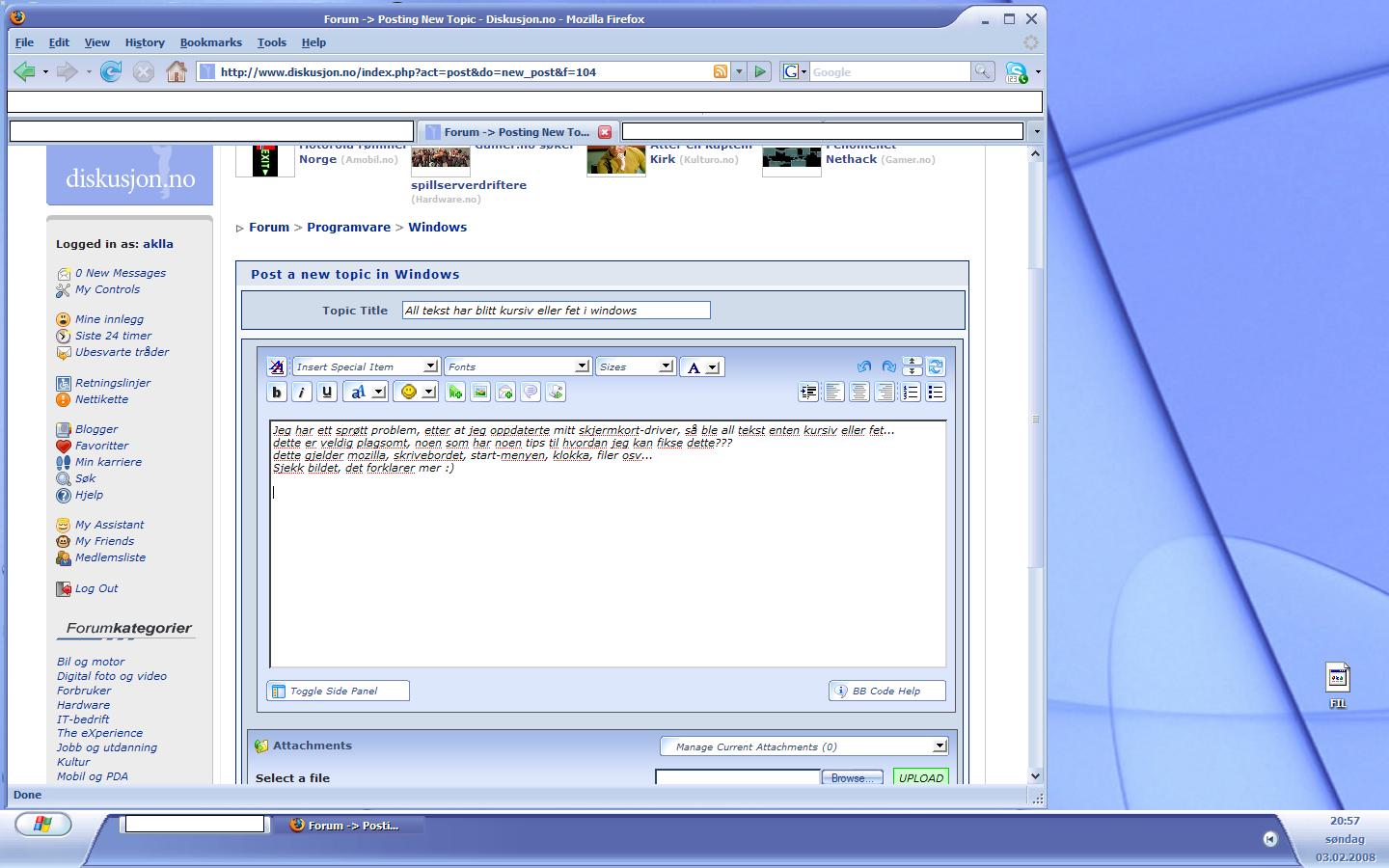Click the undo arrow in editor toolbar

pos(863,366)
